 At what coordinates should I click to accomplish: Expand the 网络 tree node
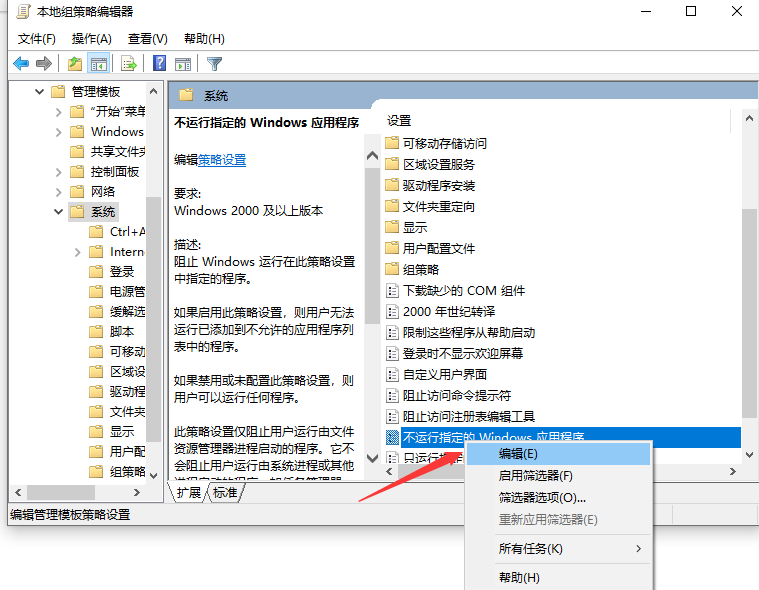click(x=59, y=192)
